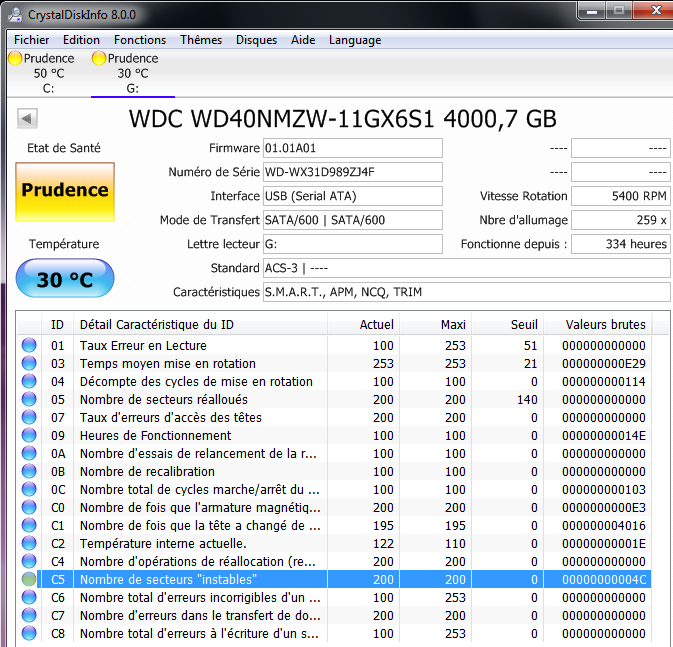Open the Fonctions menu
Screen dimensions: 673x647
coord(140,40)
